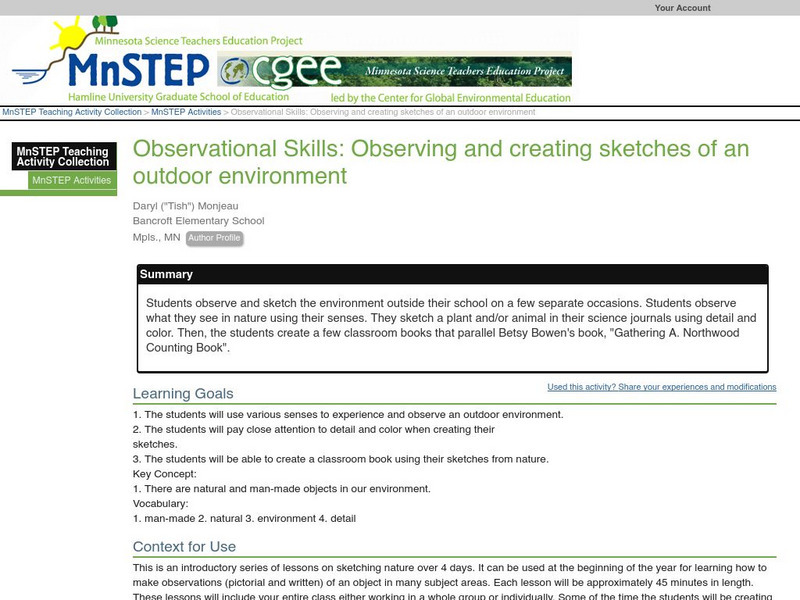The width and height of the screenshot is (800, 600).
Task: Click the Center for Global Environmental Education tagline
Action: pos(451,97)
